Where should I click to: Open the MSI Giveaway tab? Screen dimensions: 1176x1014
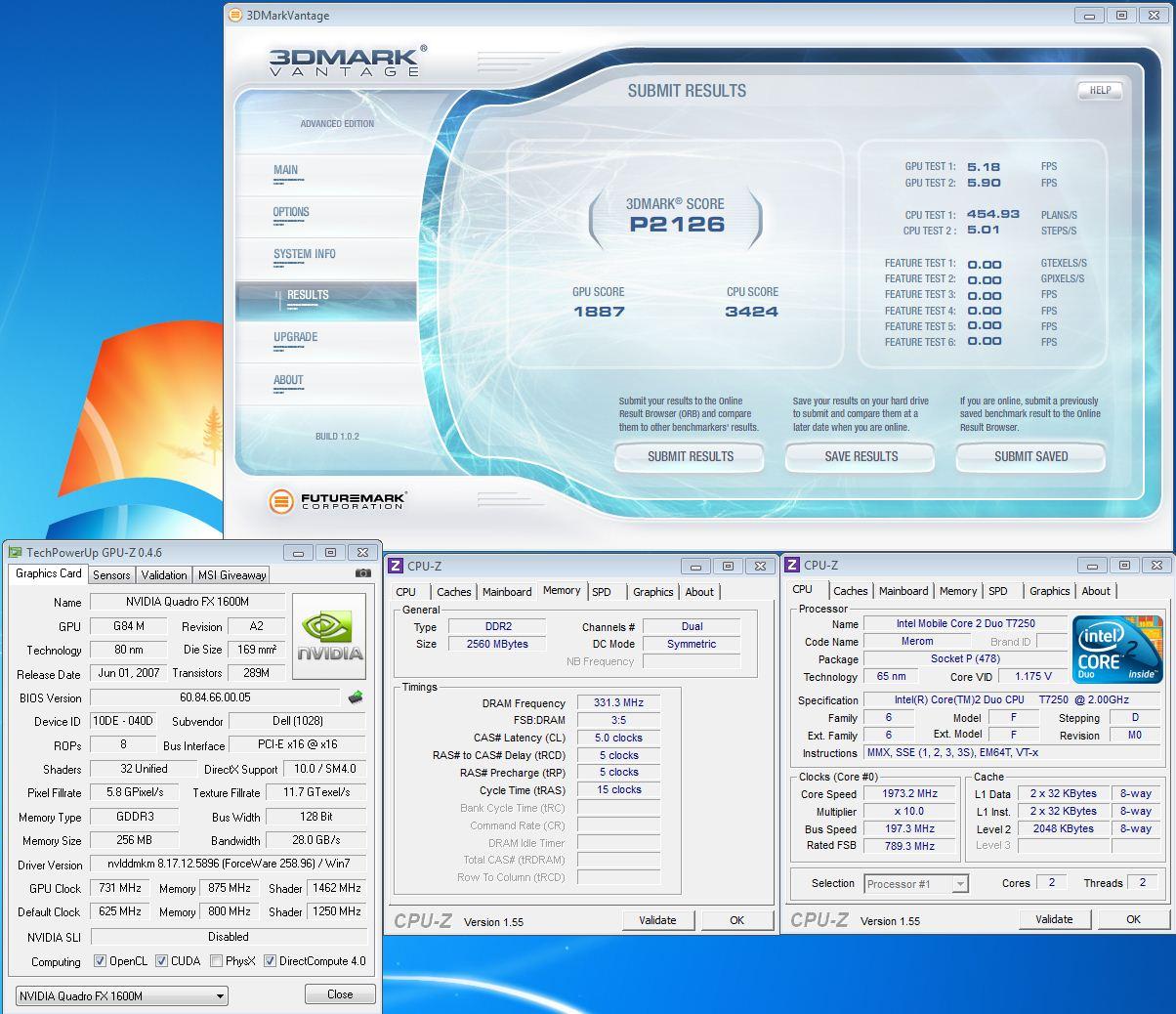pyautogui.click(x=232, y=575)
